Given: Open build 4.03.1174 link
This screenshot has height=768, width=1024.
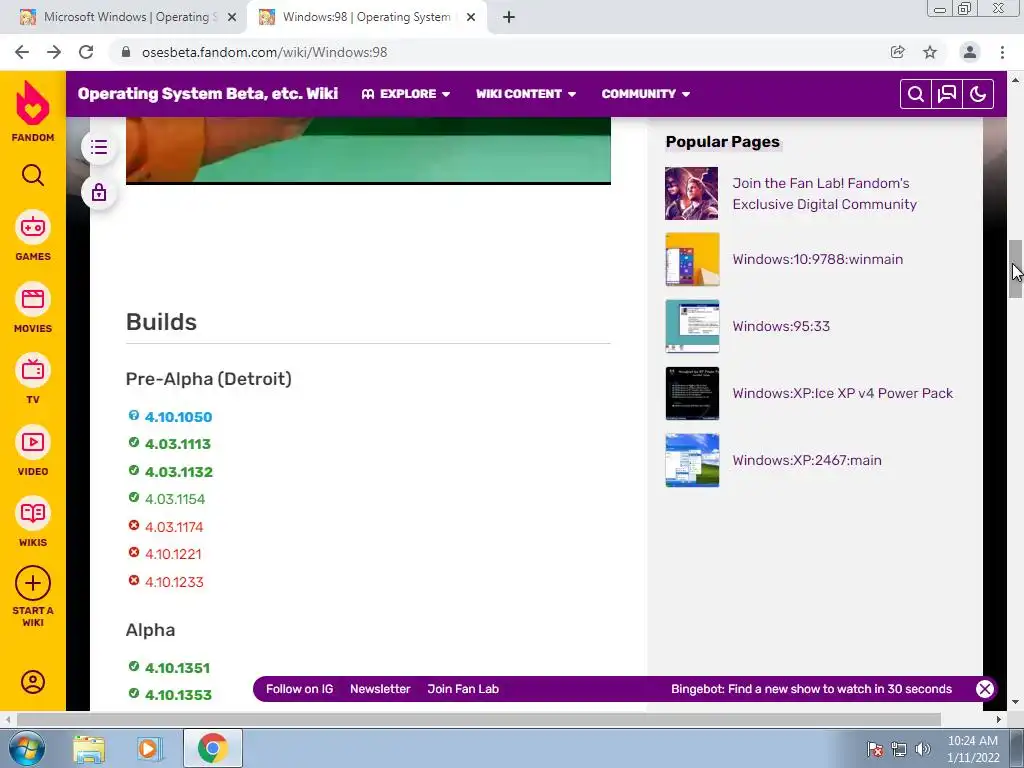Looking at the screenshot, I should (174, 526).
